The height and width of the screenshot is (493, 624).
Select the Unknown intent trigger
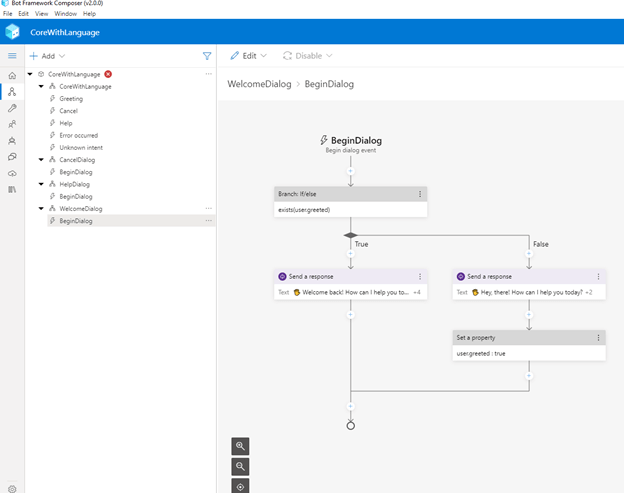click(x=78, y=147)
